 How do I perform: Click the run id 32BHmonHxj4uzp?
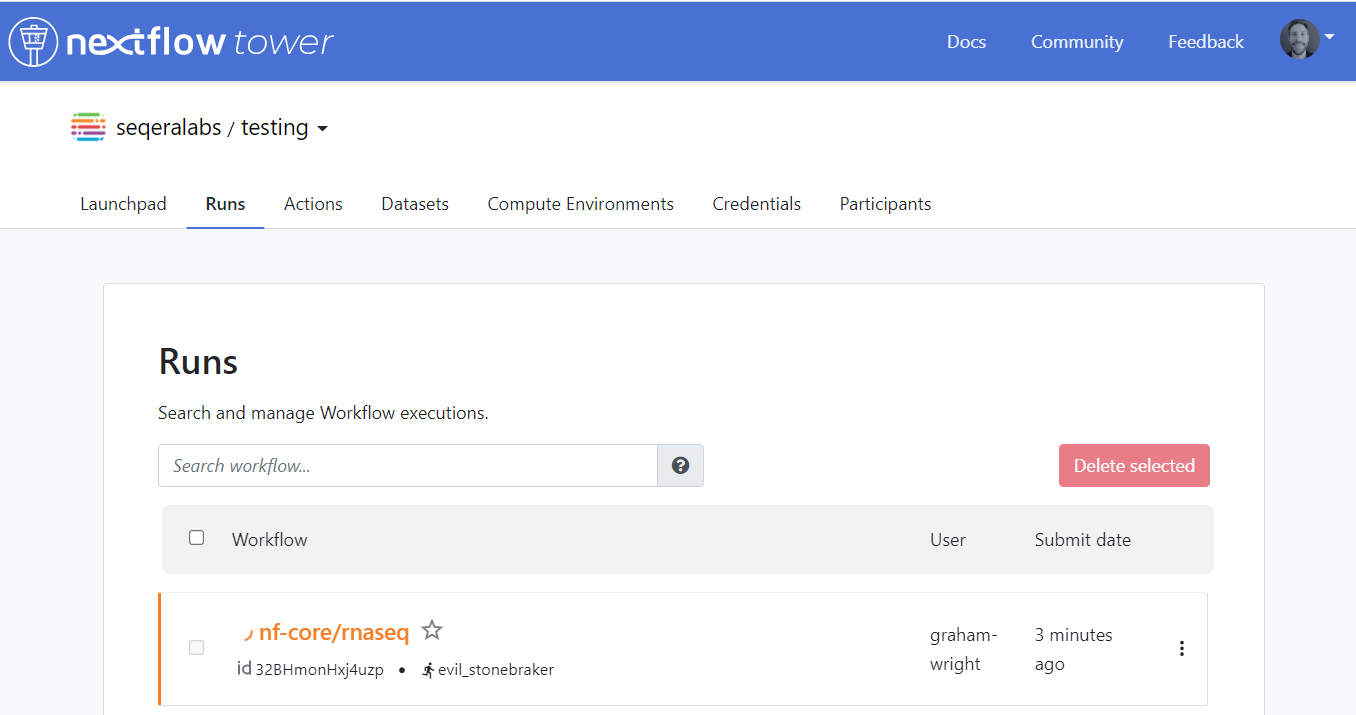click(x=319, y=669)
